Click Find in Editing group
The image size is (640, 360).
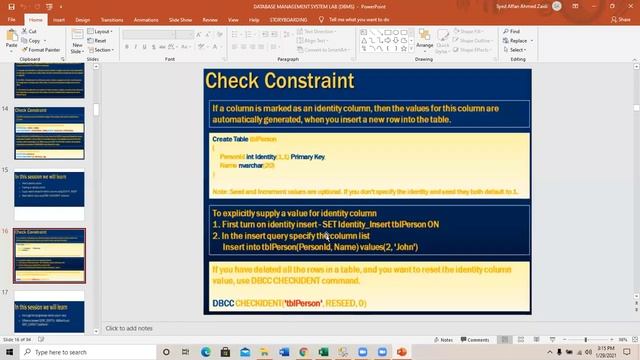pos(511,31)
